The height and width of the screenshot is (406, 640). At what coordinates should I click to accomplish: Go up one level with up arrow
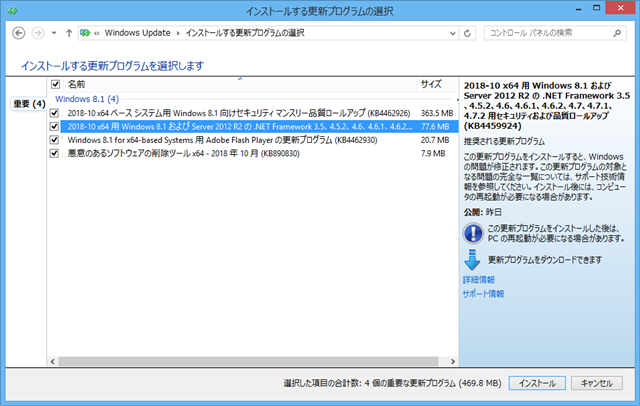(x=69, y=33)
